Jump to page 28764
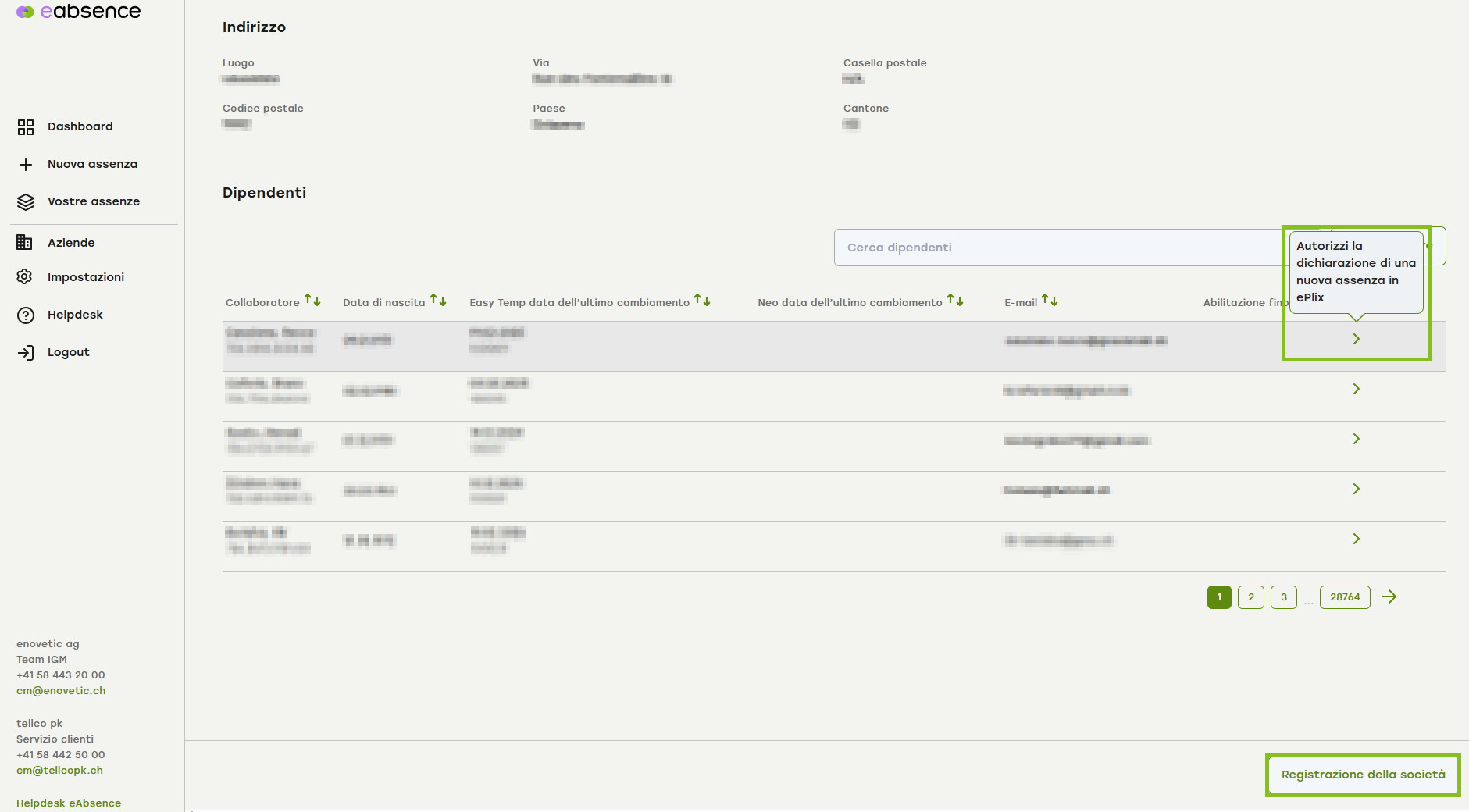Viewport: 1469px width, 812px height. [x=1345, y=597]
